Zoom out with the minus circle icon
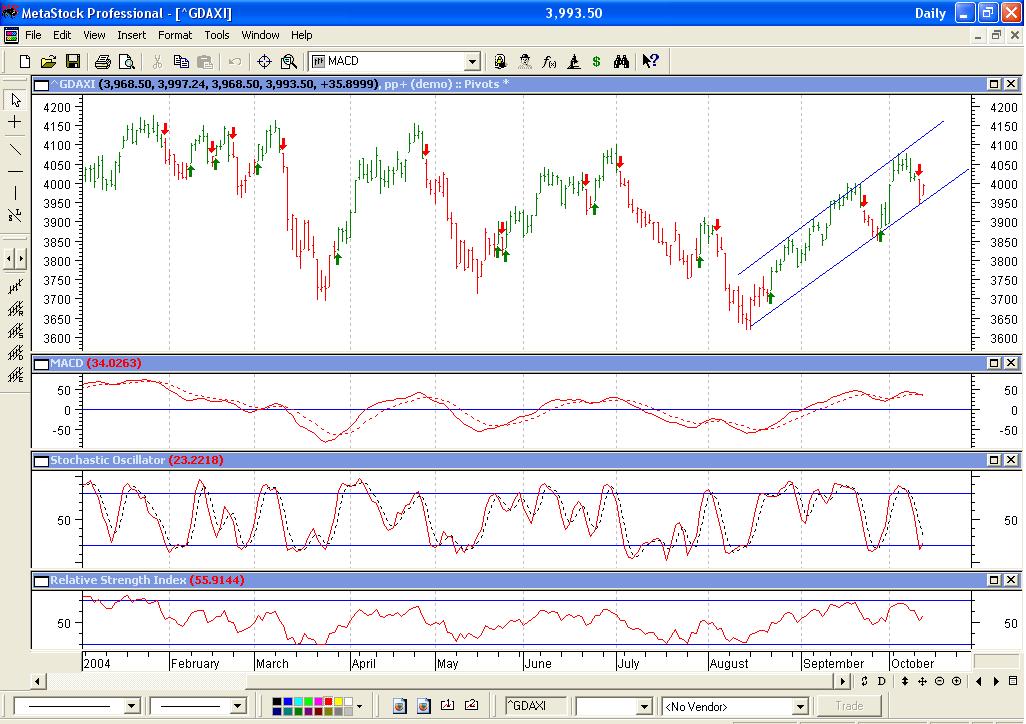This screenshot has width=1026, height=724. coord(940,681)
